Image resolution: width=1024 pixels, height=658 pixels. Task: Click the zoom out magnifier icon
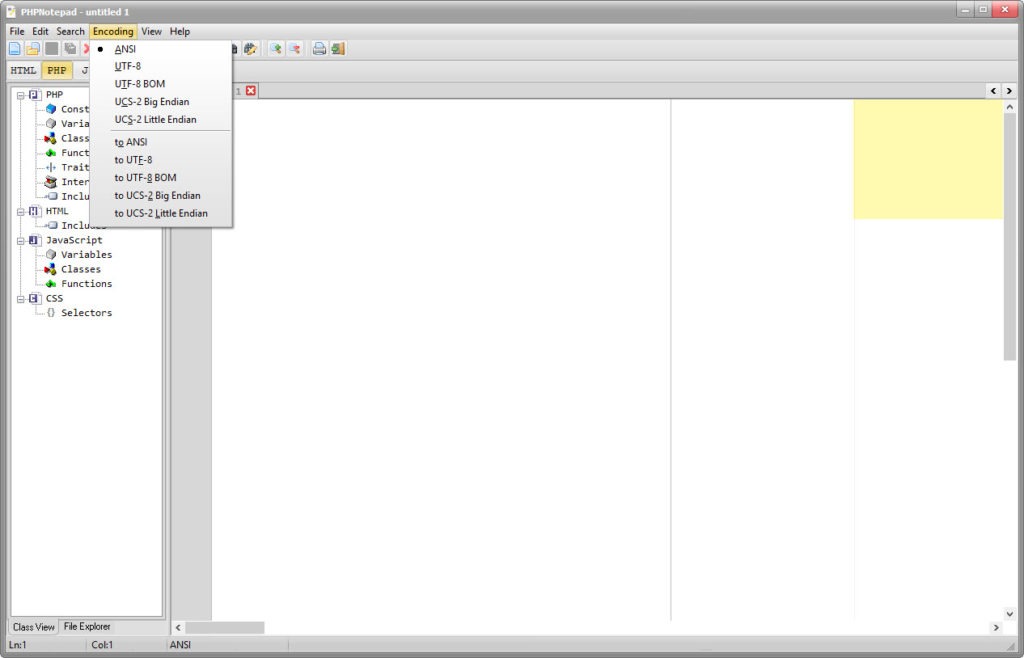[x=295, y=49]
